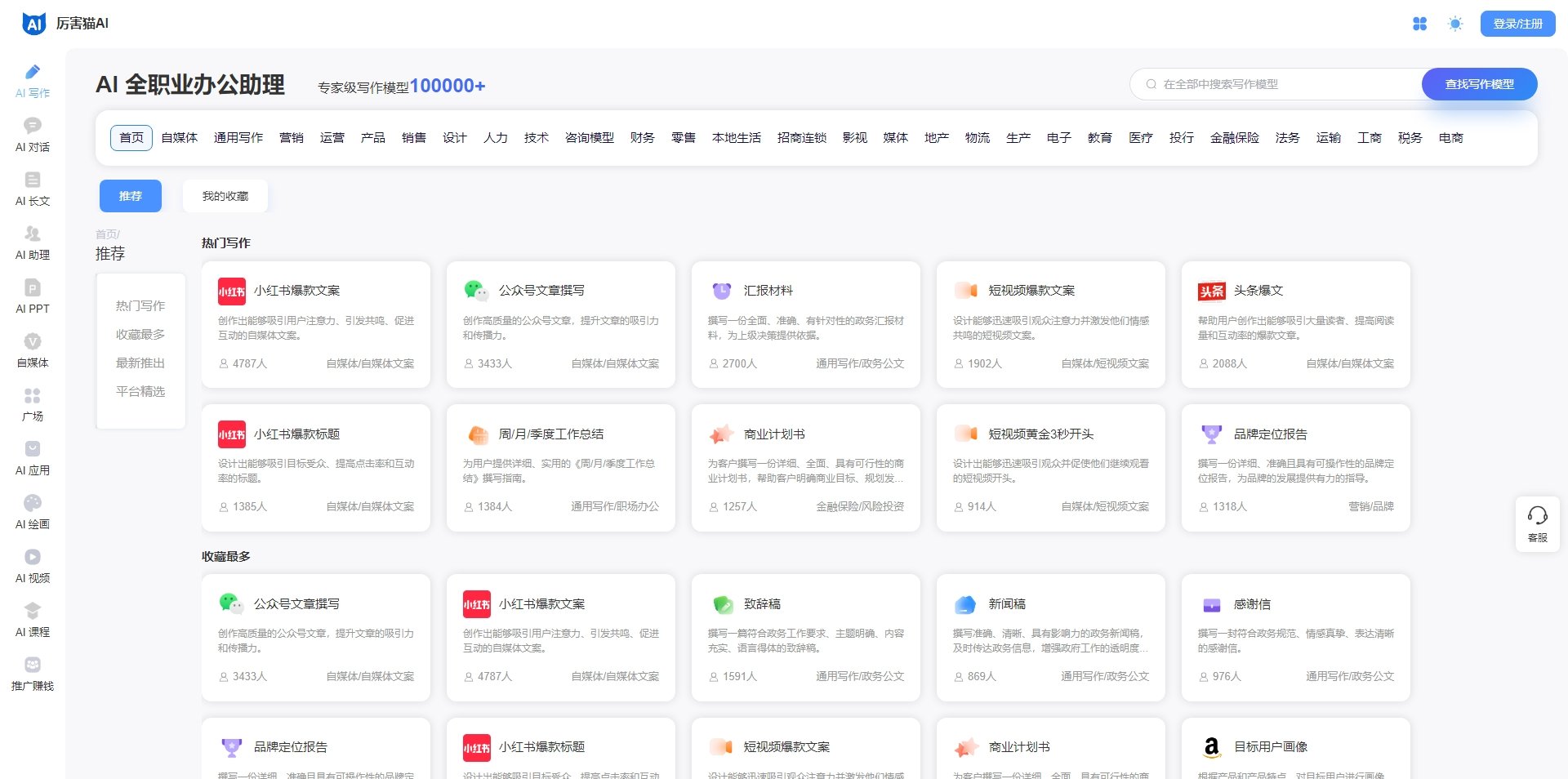Switch to the 我的收藏 tab
This screenshot has width=1568, height=779.
coord(227,195)
